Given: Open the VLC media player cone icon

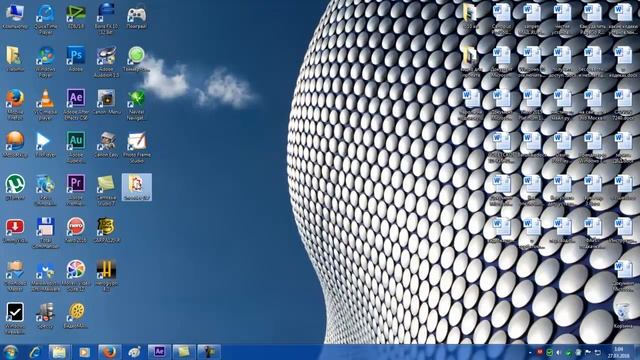Looking at the screenshot, I should point(45,104).
